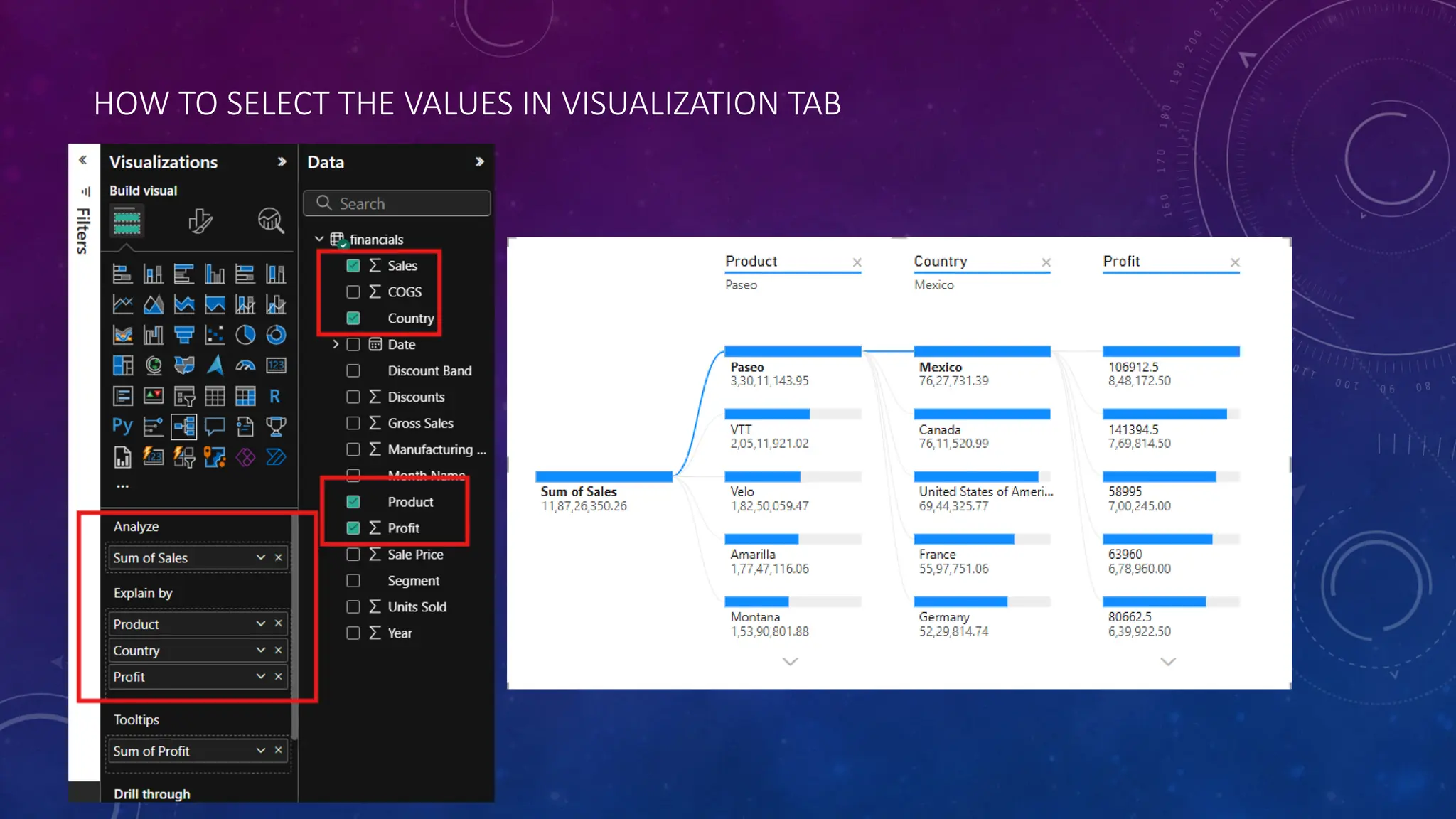The image size is (1456, 819).
Task: Check the Units Sold checkbox
Action: (353, 607)
